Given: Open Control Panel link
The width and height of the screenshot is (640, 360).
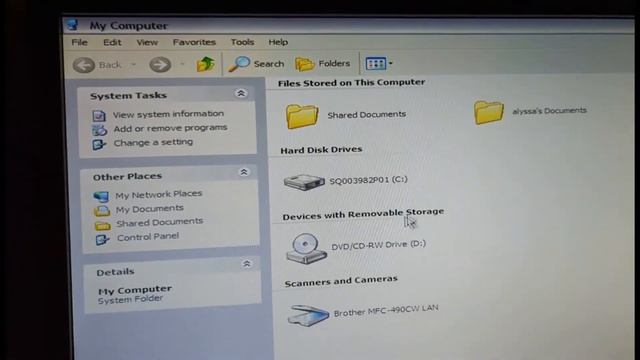Looking at the screenshot, I should 148,237.
